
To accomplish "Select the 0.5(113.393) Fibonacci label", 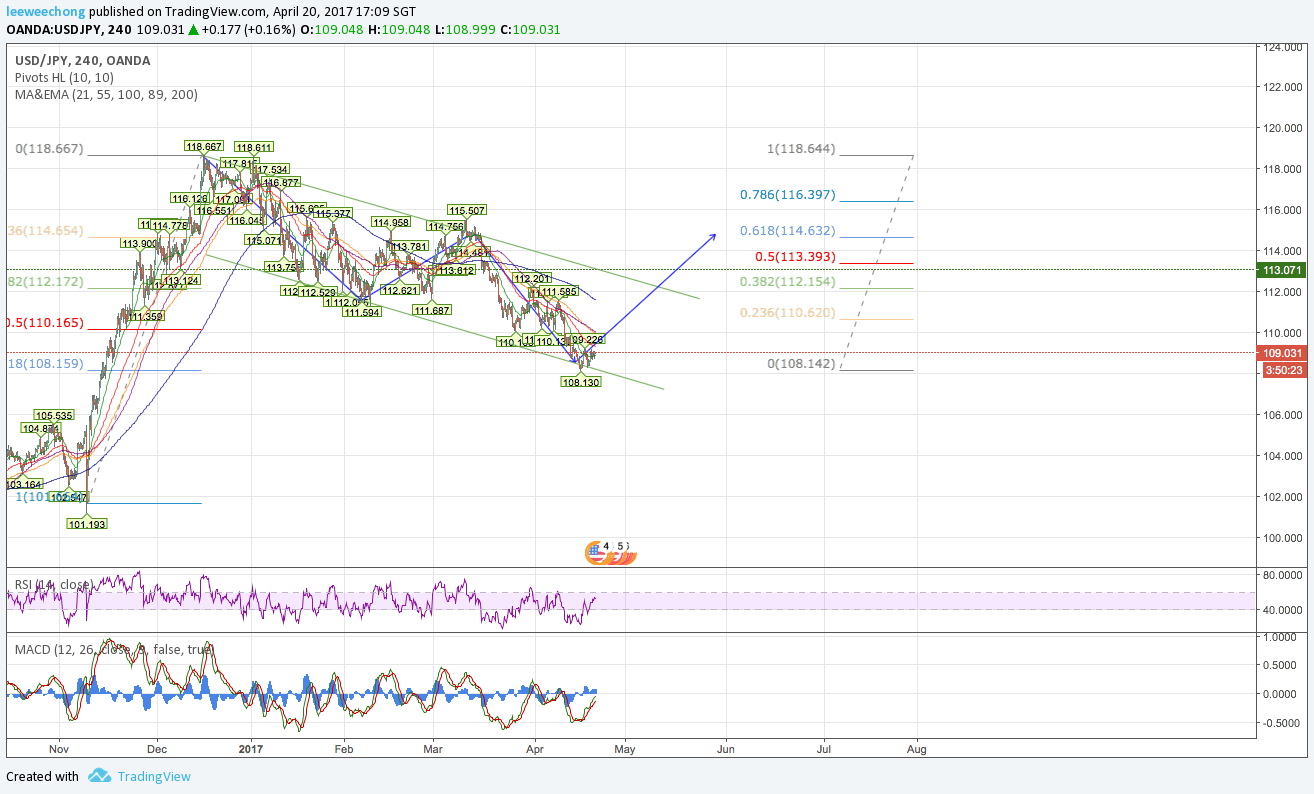I will 795,256.
